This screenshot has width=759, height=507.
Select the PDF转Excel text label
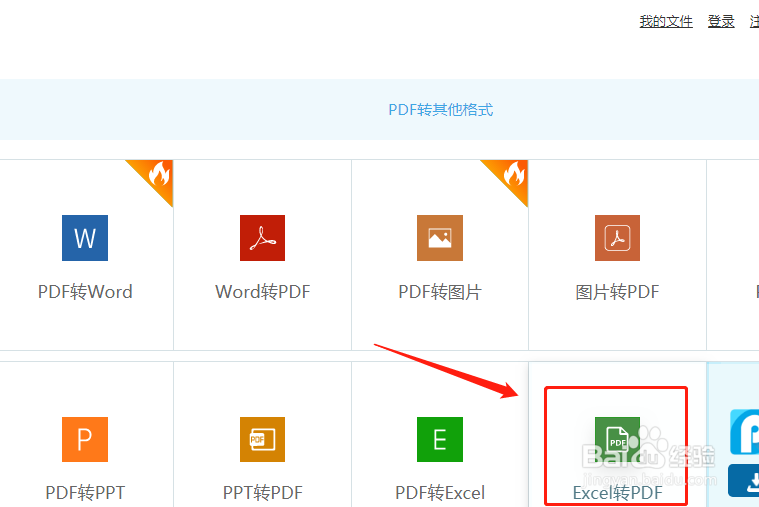tap(440, 493)
